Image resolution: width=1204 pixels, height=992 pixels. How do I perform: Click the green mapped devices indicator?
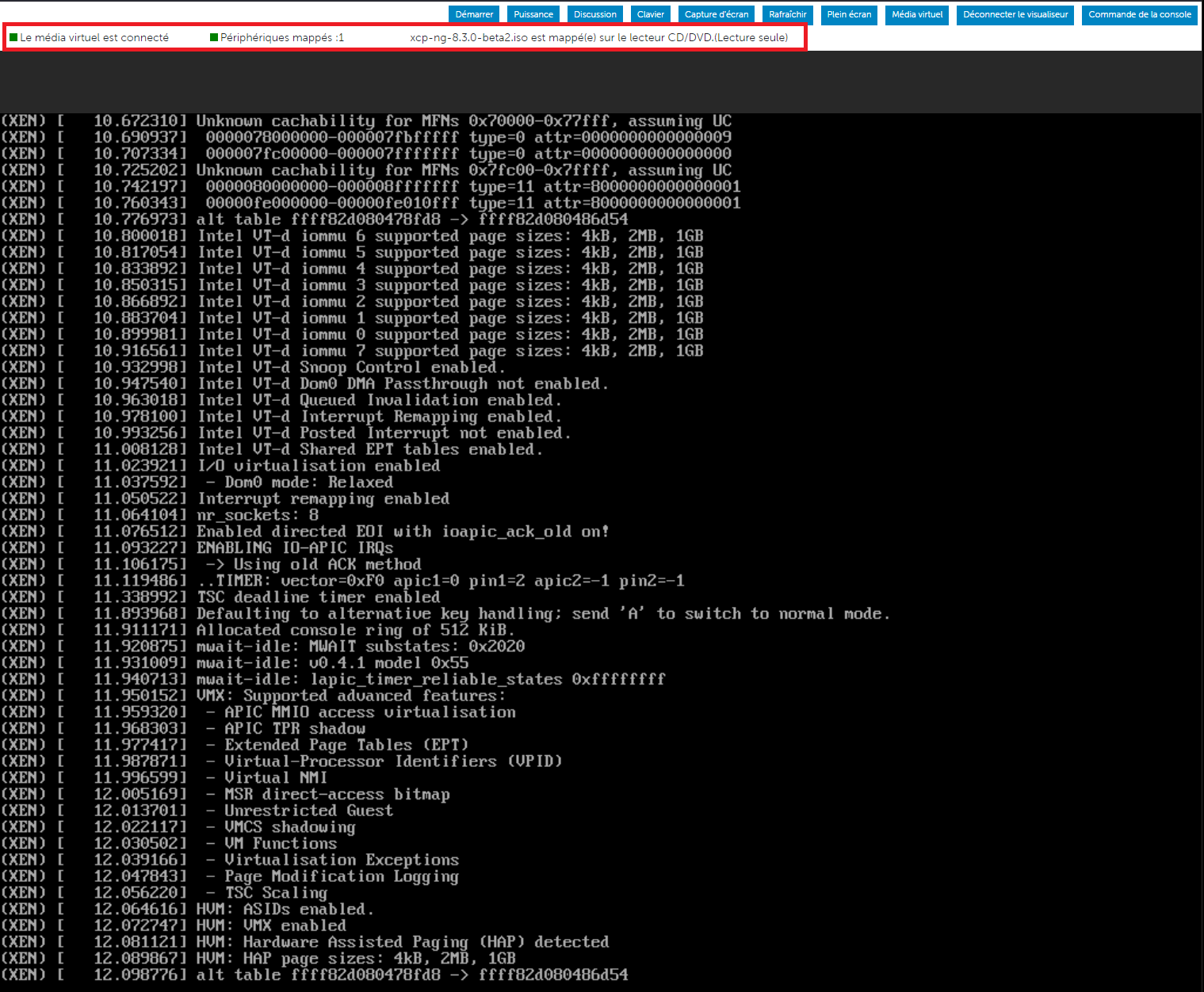212,36
